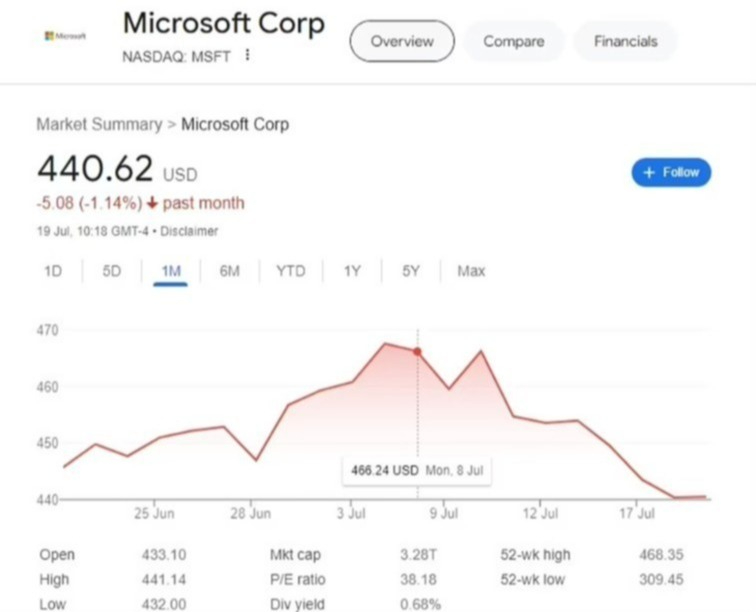Select the Overview tab
Screen dimensions: 756x612
coord(402,41)
